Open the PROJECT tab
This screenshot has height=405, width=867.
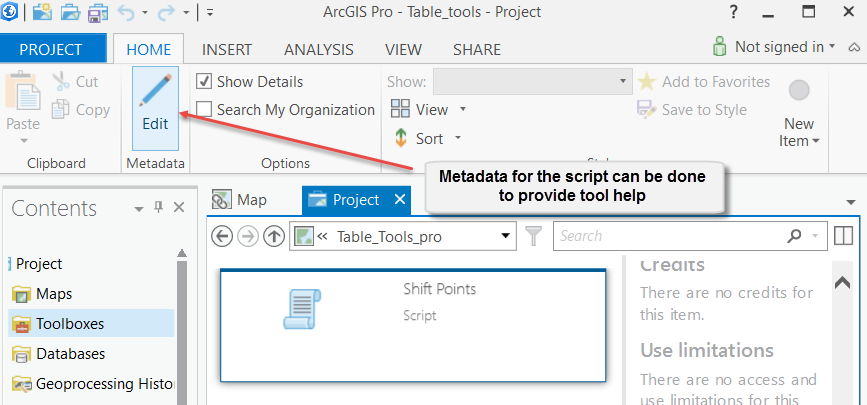coord(51,49)
